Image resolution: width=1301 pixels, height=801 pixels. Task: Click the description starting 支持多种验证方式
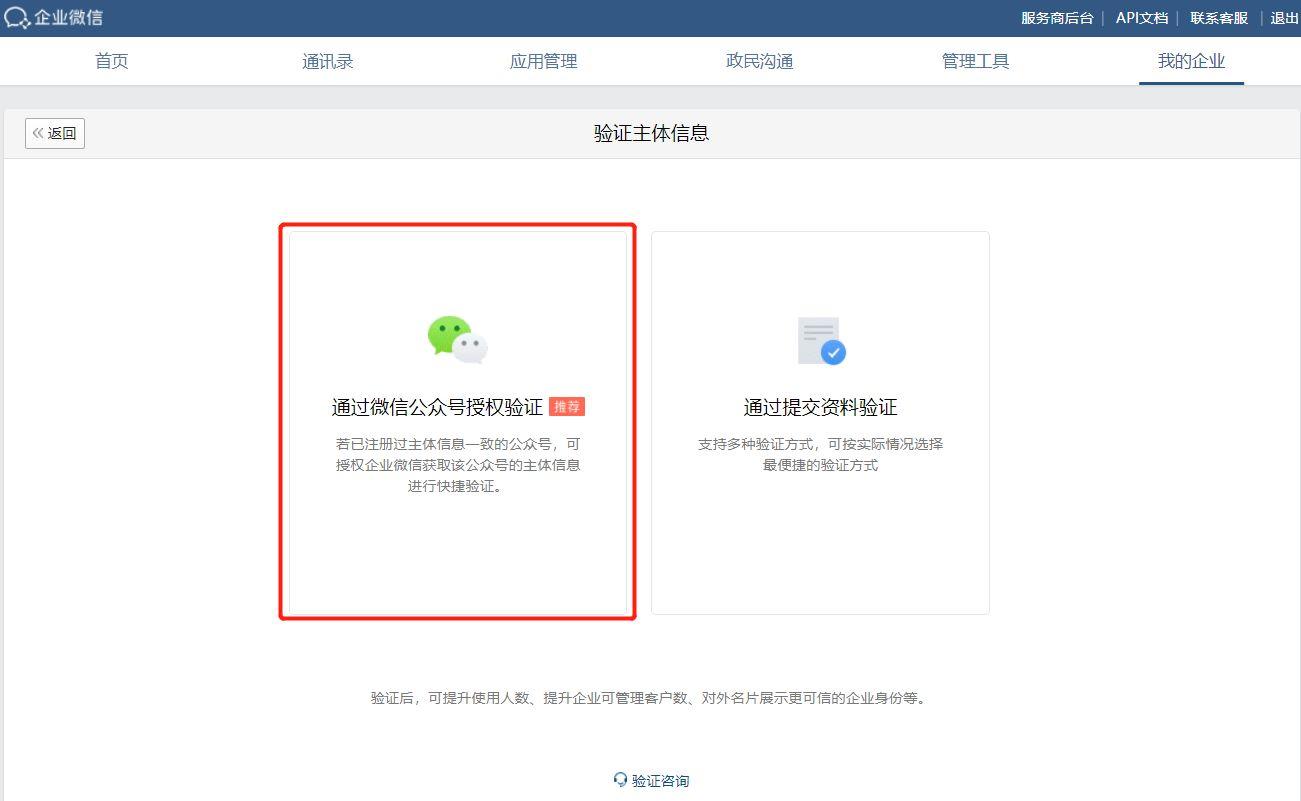pyautogui.click(x=820, y=454)
